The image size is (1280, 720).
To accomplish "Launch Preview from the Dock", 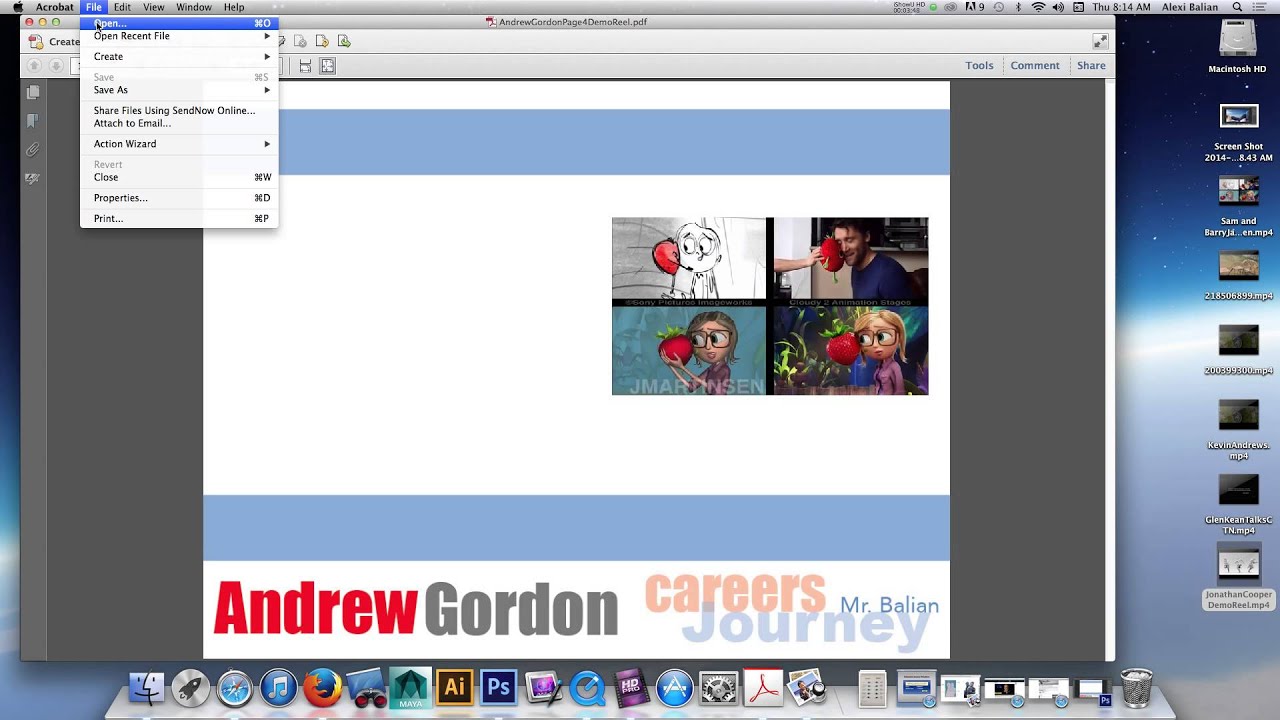I will coord(806,688).
